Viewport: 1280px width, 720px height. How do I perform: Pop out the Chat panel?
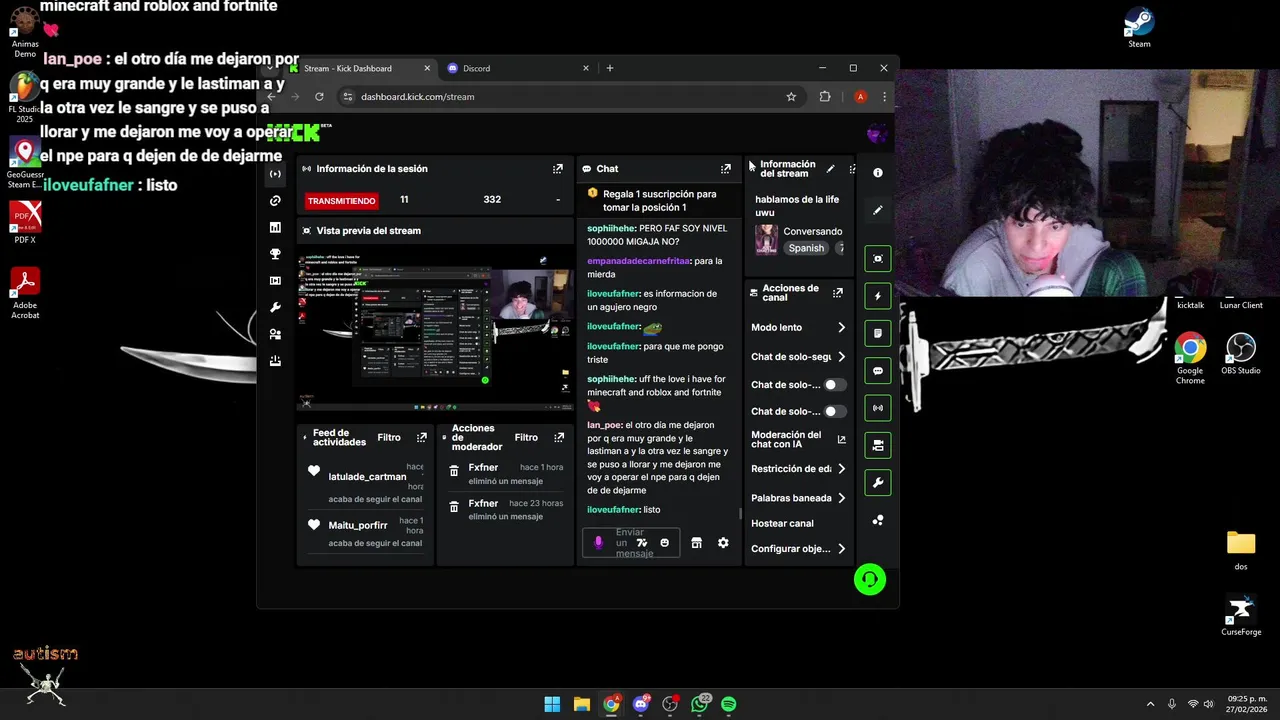726,169
